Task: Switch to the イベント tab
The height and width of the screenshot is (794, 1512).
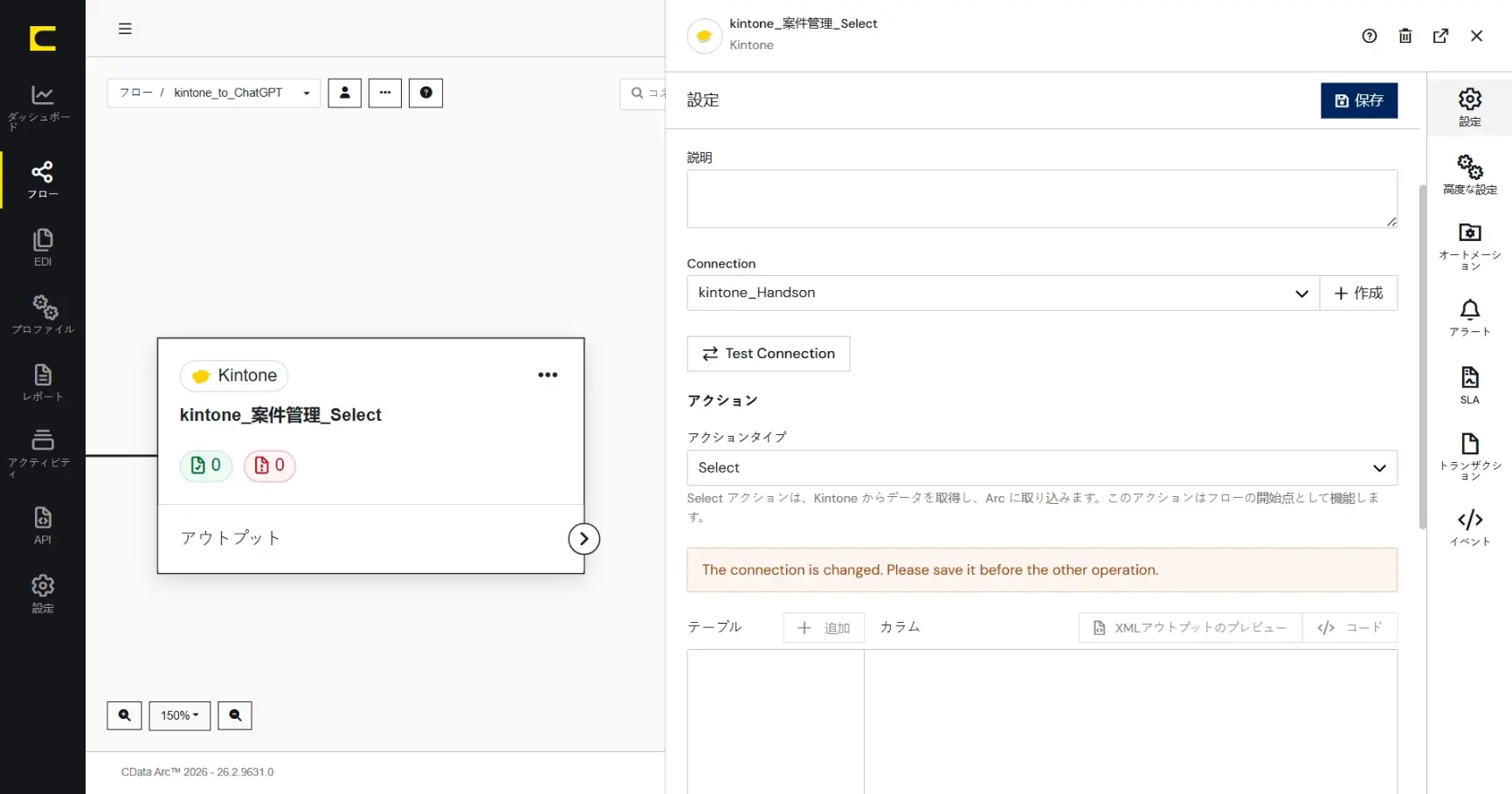Action: click(1470, 528)
